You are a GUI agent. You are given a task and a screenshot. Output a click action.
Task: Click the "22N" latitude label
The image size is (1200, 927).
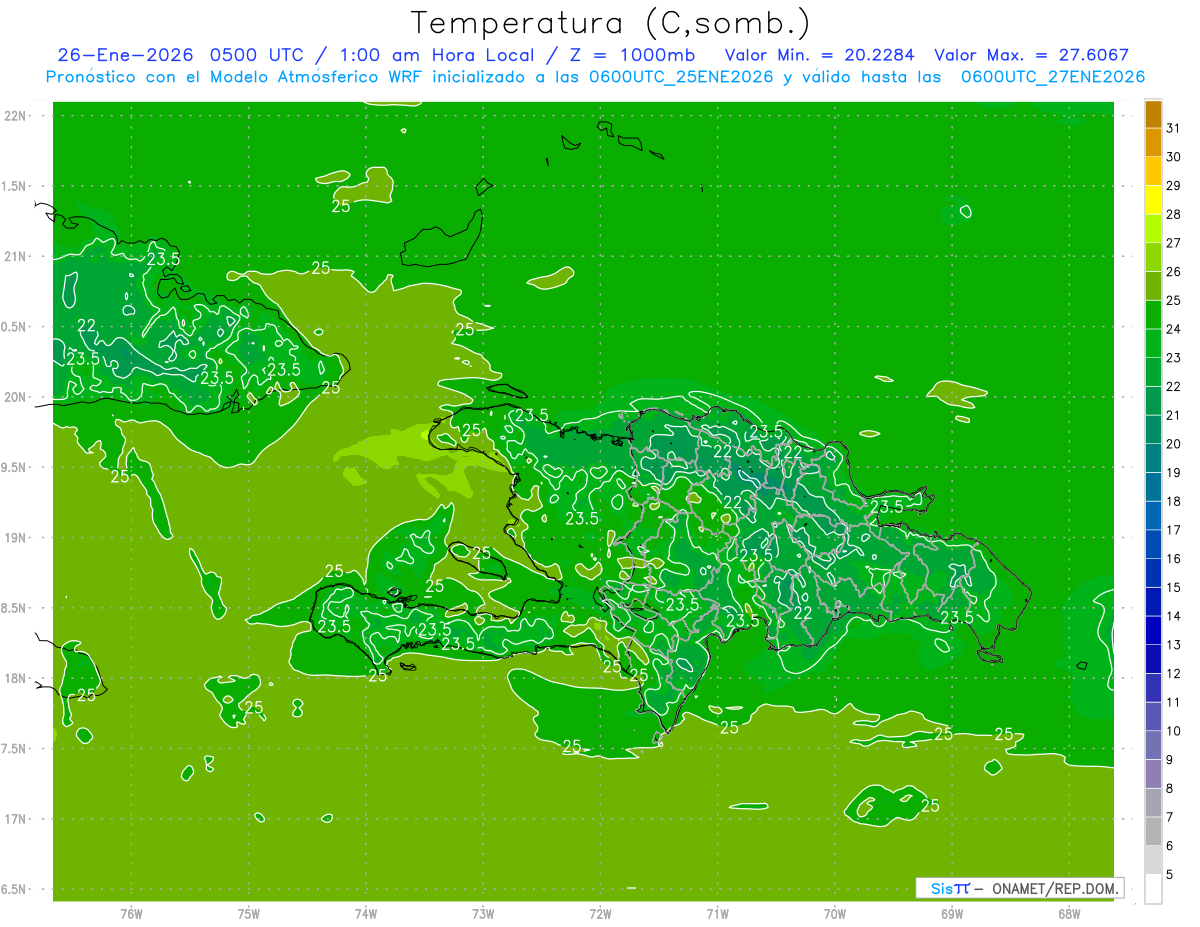14,116
